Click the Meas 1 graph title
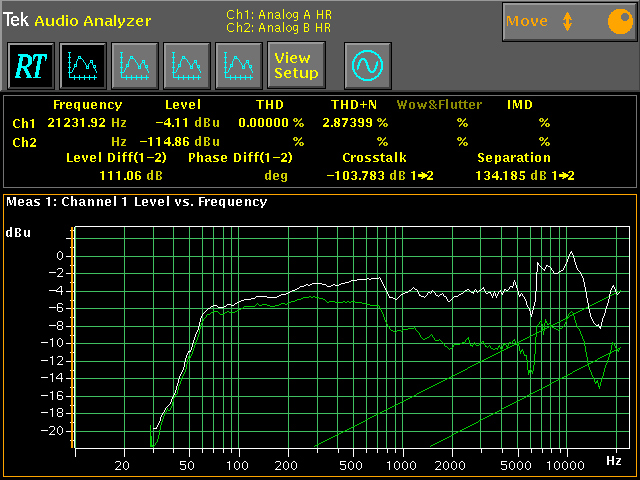 point(137,201)
